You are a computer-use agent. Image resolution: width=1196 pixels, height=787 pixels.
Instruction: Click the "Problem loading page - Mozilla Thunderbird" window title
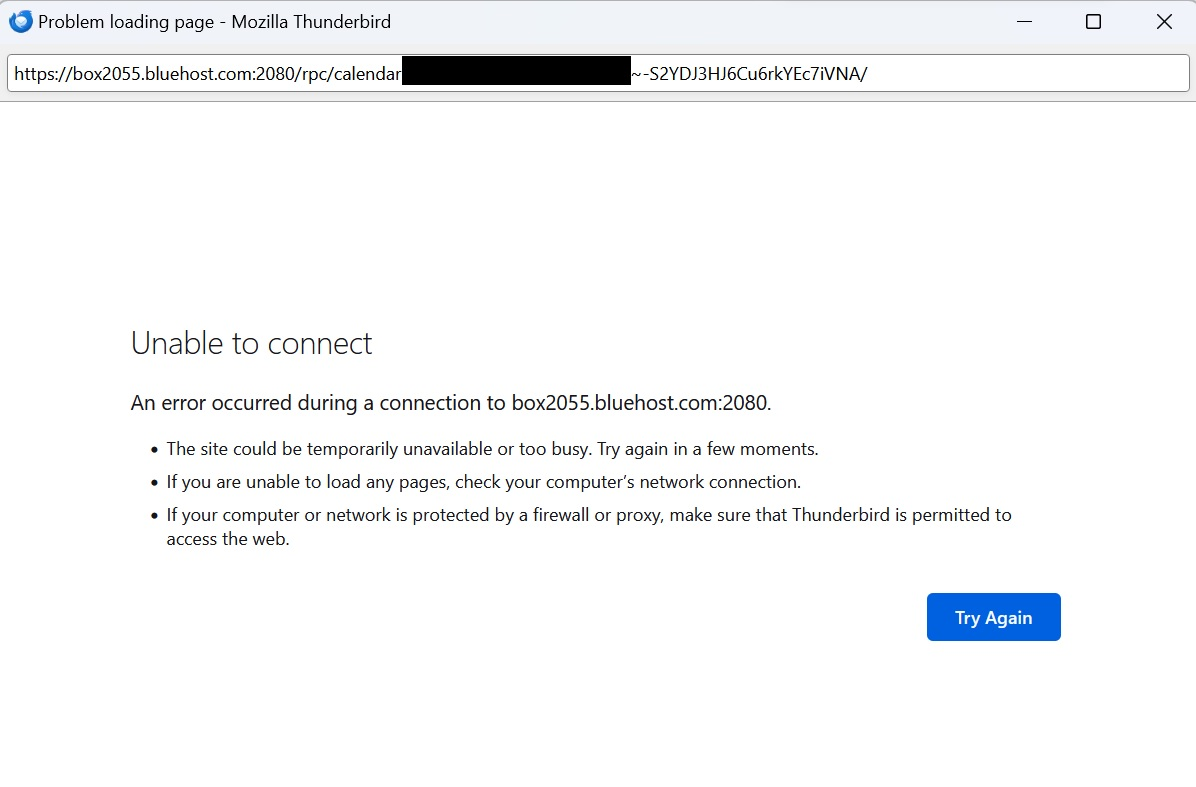(214, 22)
